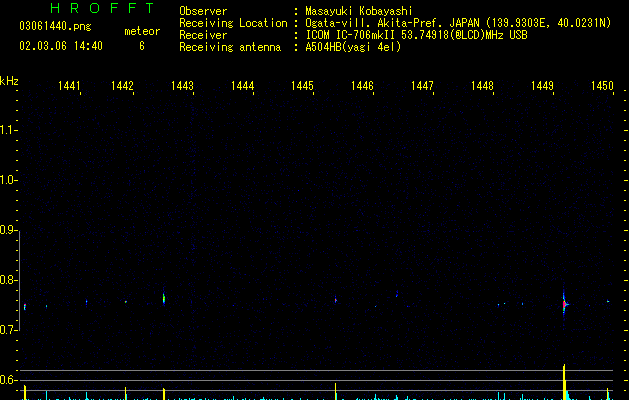
Task: Click the 1445 time axis marker
Action: coord(302,86)
